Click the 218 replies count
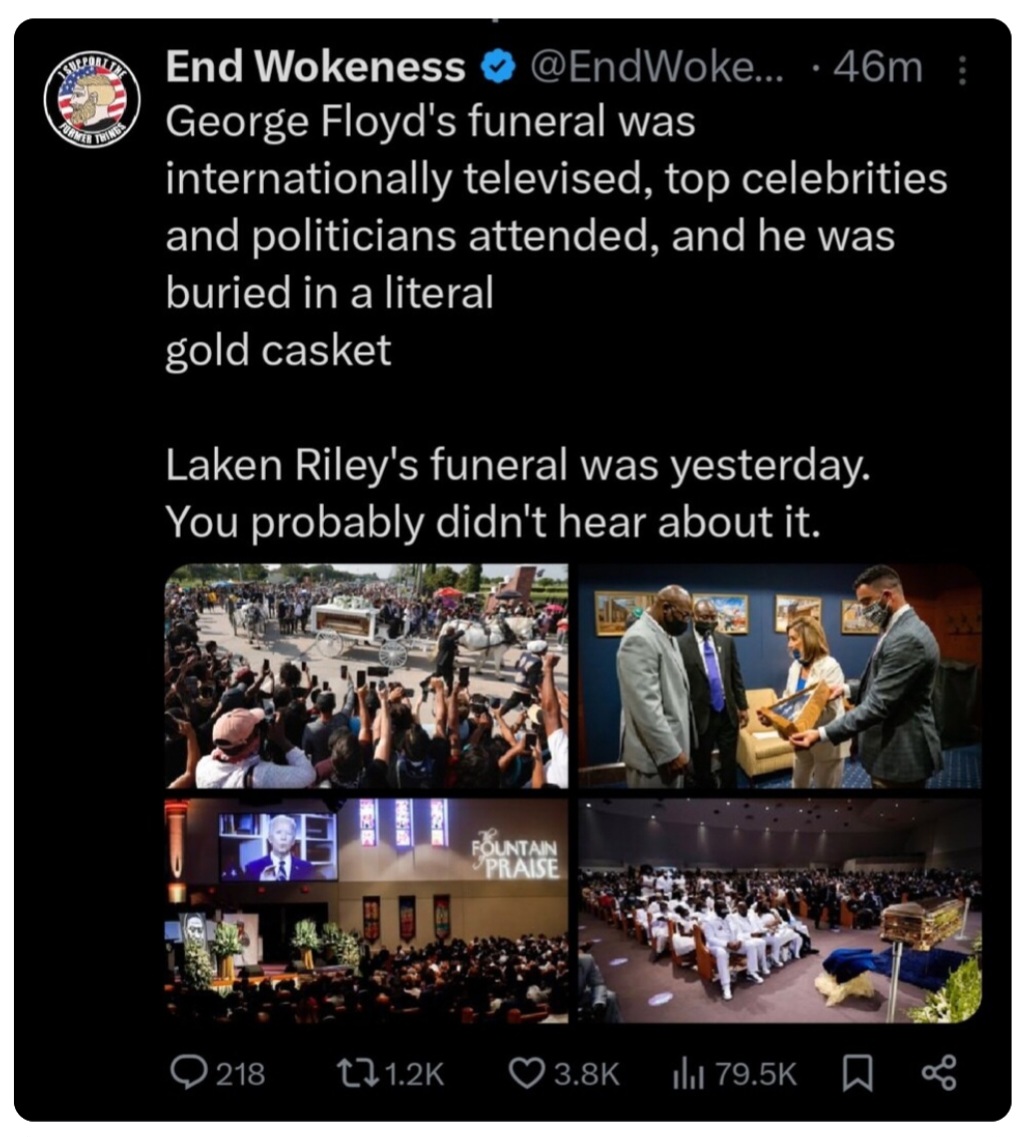Image resolution: width=1032 pixels, height=1137 pixels. [x=241, y=1074]
